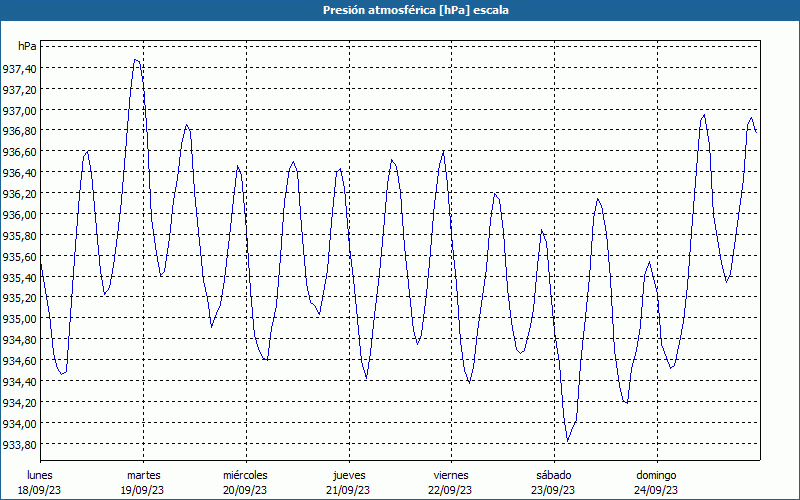Click the 934,20 axis value
This screenshot has width=800, height=500.
20,402
